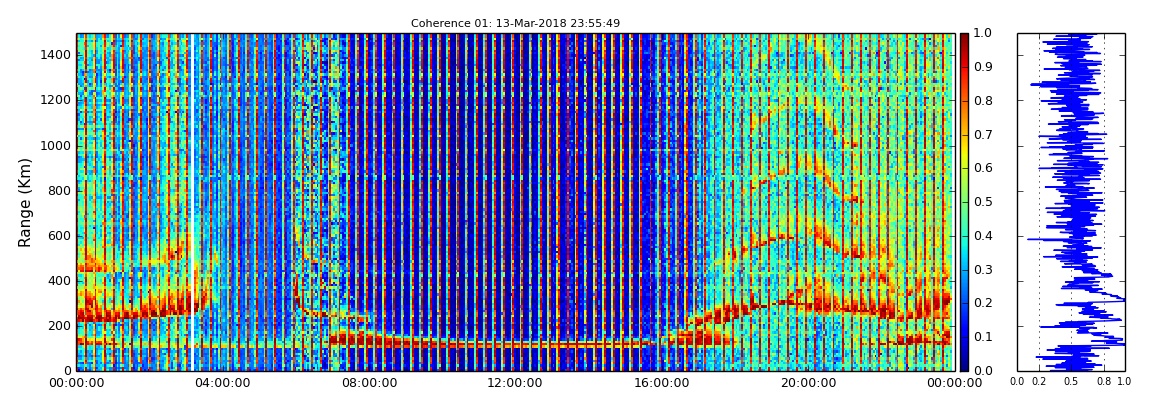This screenshot has width=1150, height=407.
Task: Click the 16:00:00 time axis label
Action: tap(663, 383)
